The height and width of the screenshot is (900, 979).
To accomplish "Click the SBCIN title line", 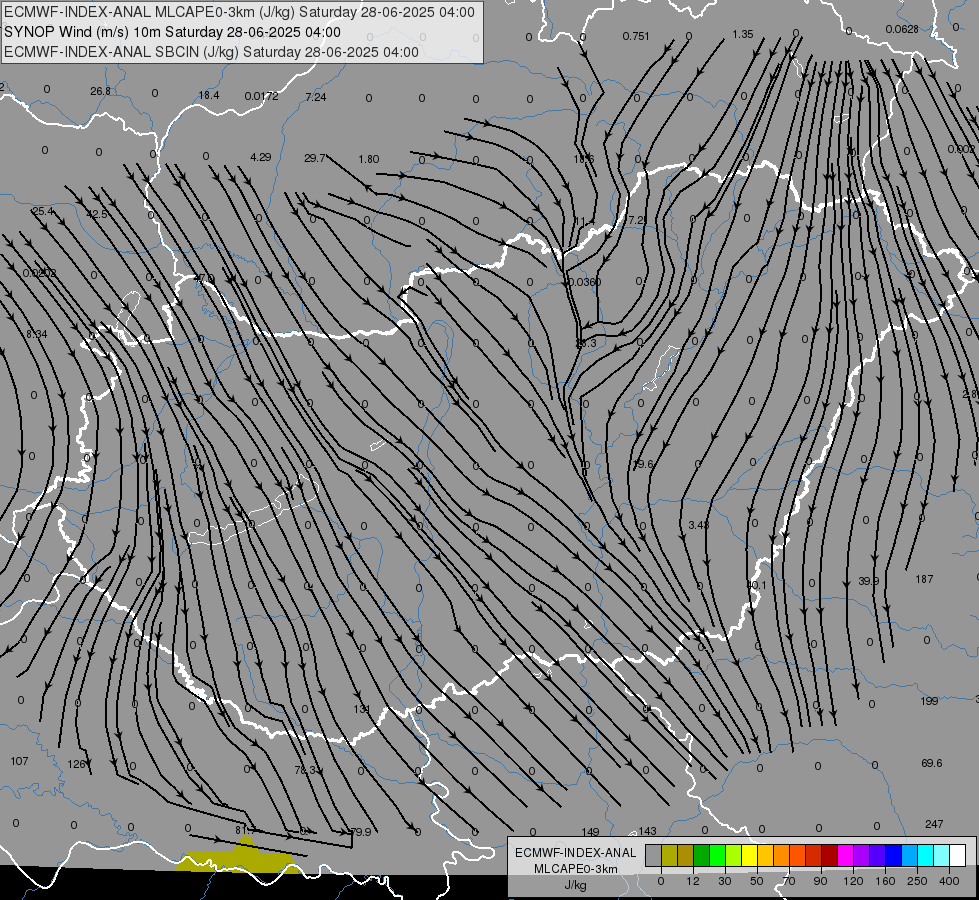I will 211,52.
